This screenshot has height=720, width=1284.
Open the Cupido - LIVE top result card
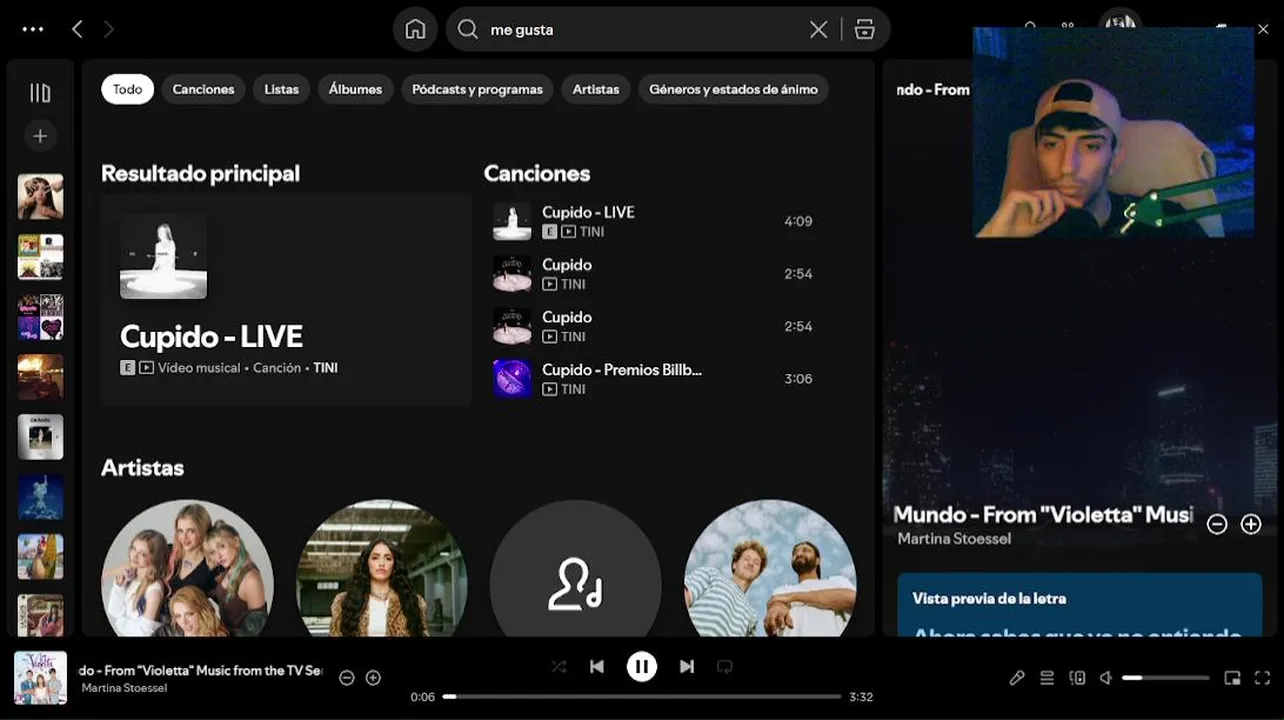pos(286,300)
